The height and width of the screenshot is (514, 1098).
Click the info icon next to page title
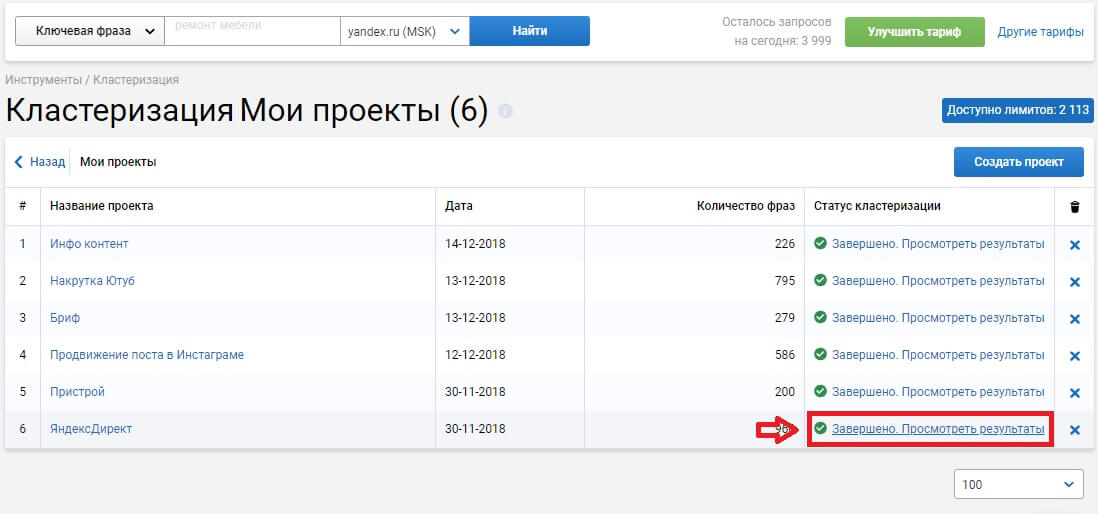505,111
